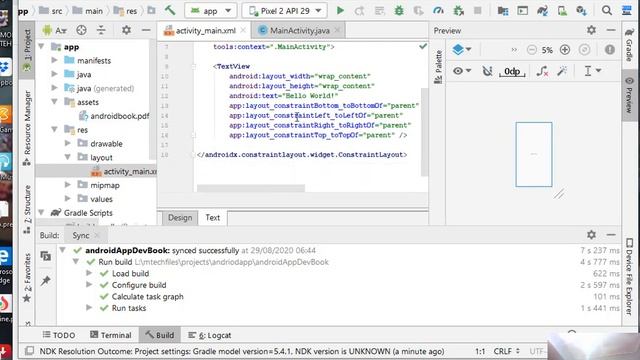Expand the mipmap folder
Screen dimensions: 640x360
pos(68,185)
